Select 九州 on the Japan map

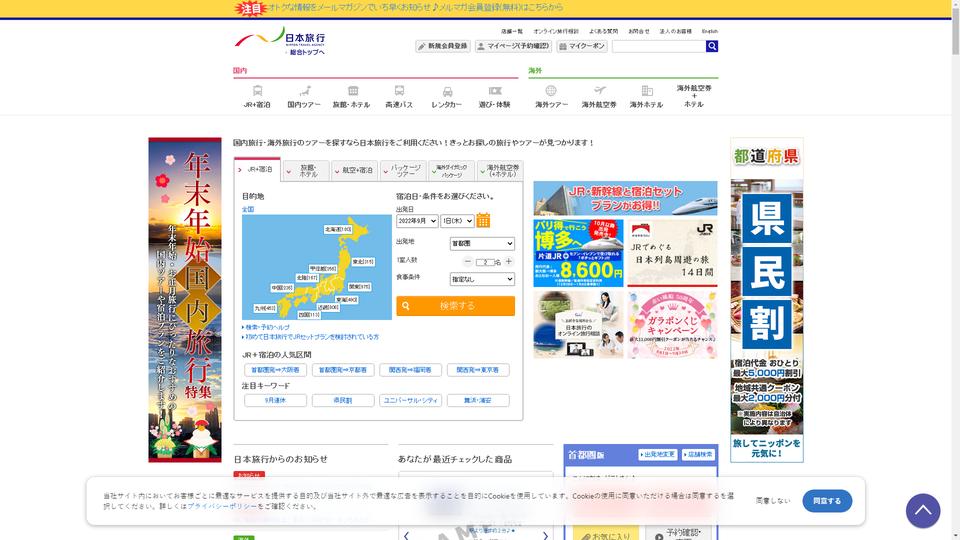coord(266,309)
